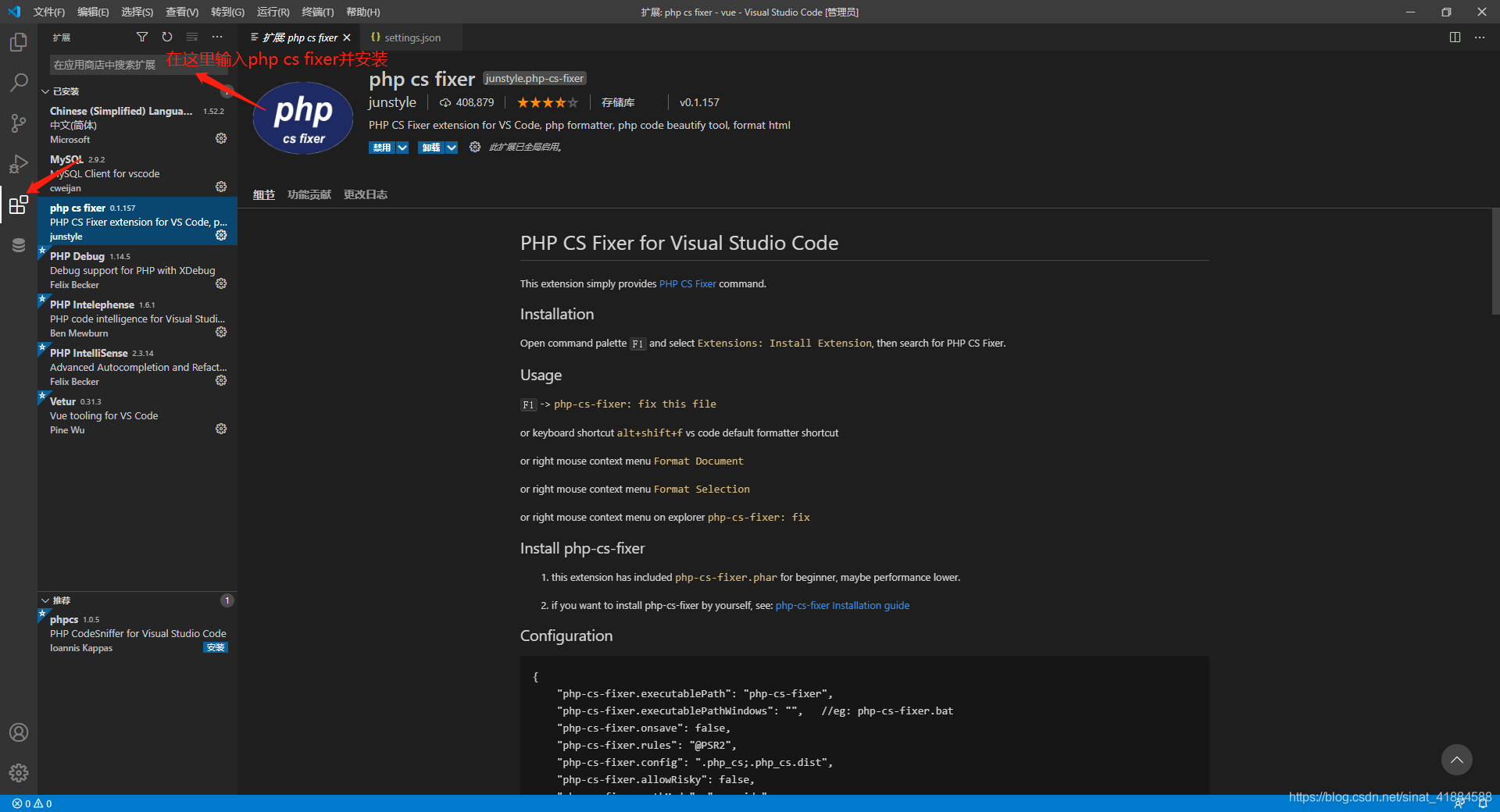Screen dimensions: 1500x812
Task: Open the Selection (选择) menu
Action: point(137,12)
